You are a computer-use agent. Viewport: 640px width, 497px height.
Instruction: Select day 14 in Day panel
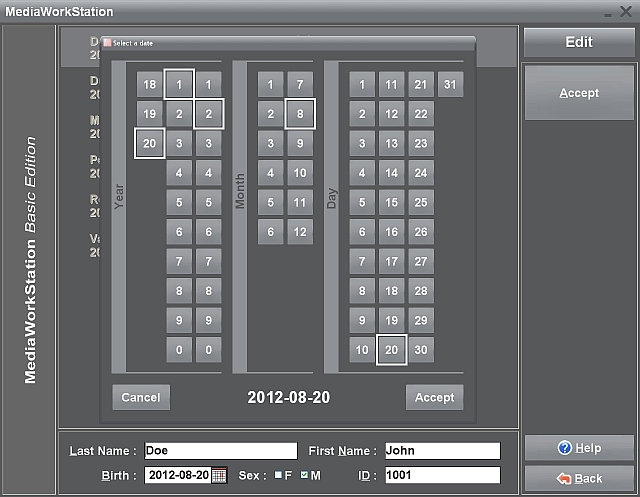[x=391, y=173]
